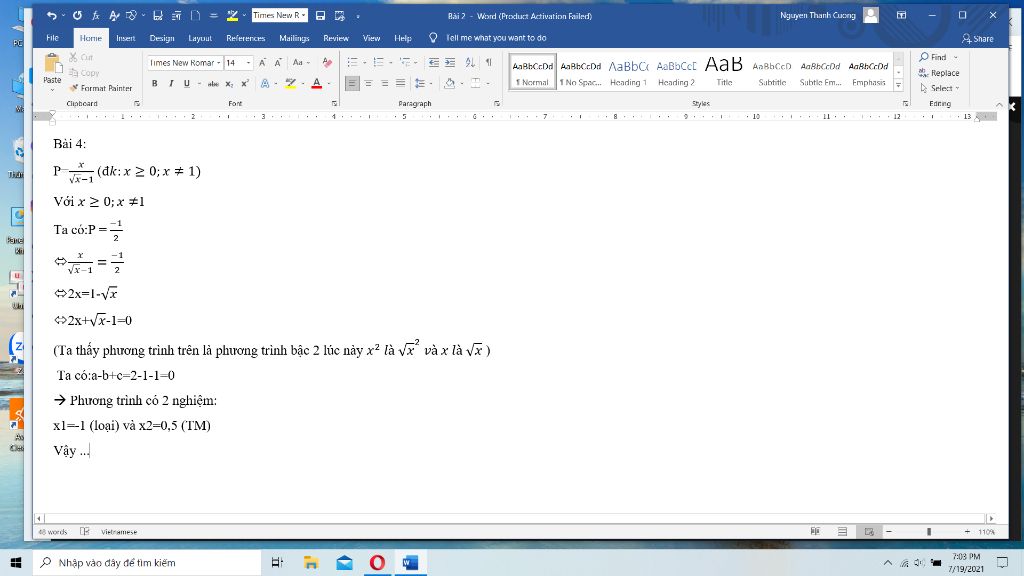Click the Redo icon in quick access toolbar
1024x576 pixels.
(77, 15)
